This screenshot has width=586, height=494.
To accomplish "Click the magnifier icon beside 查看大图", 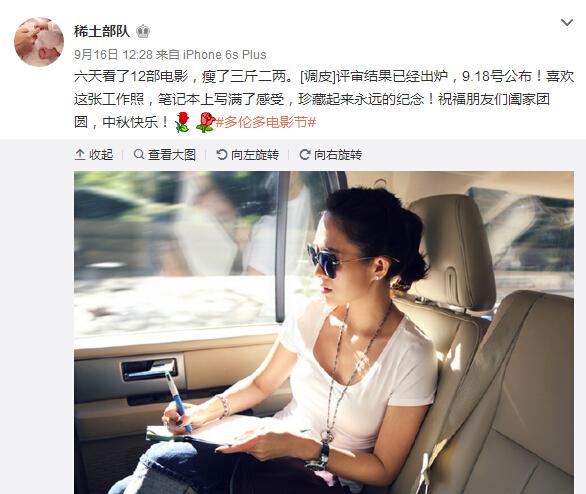I will tap(139, 154).
